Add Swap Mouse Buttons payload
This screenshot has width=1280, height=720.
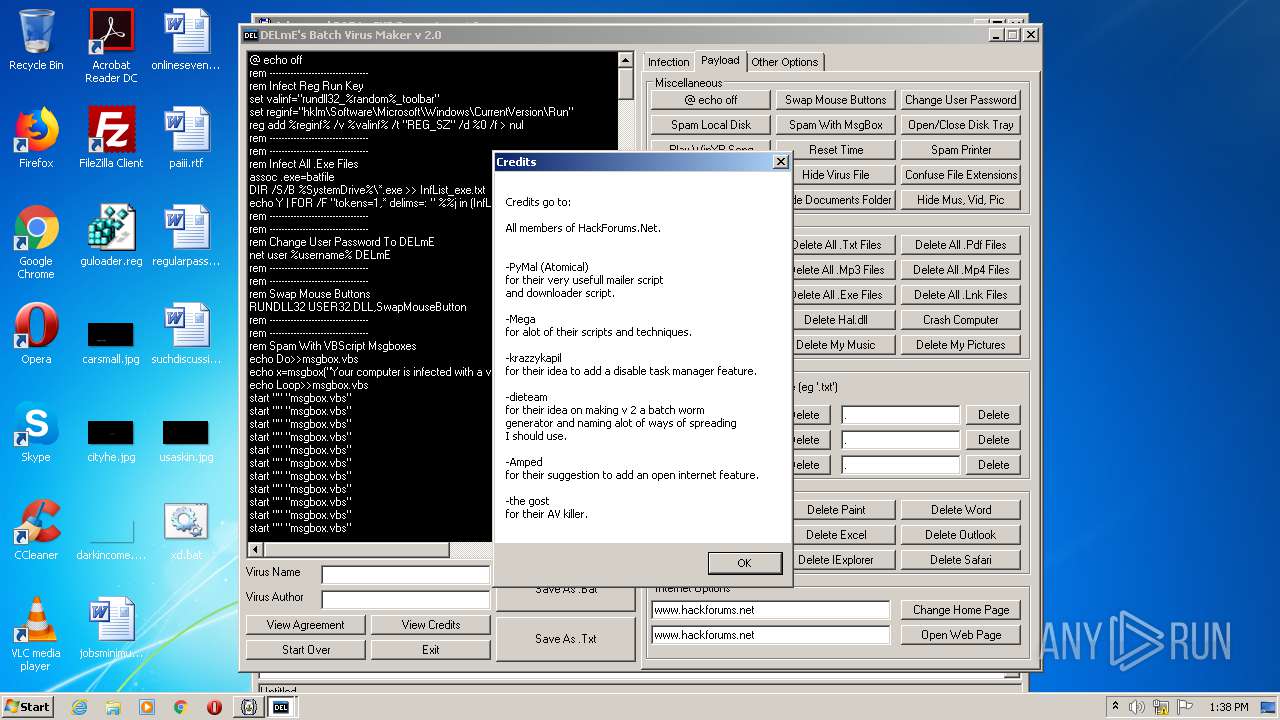(836, 100)
